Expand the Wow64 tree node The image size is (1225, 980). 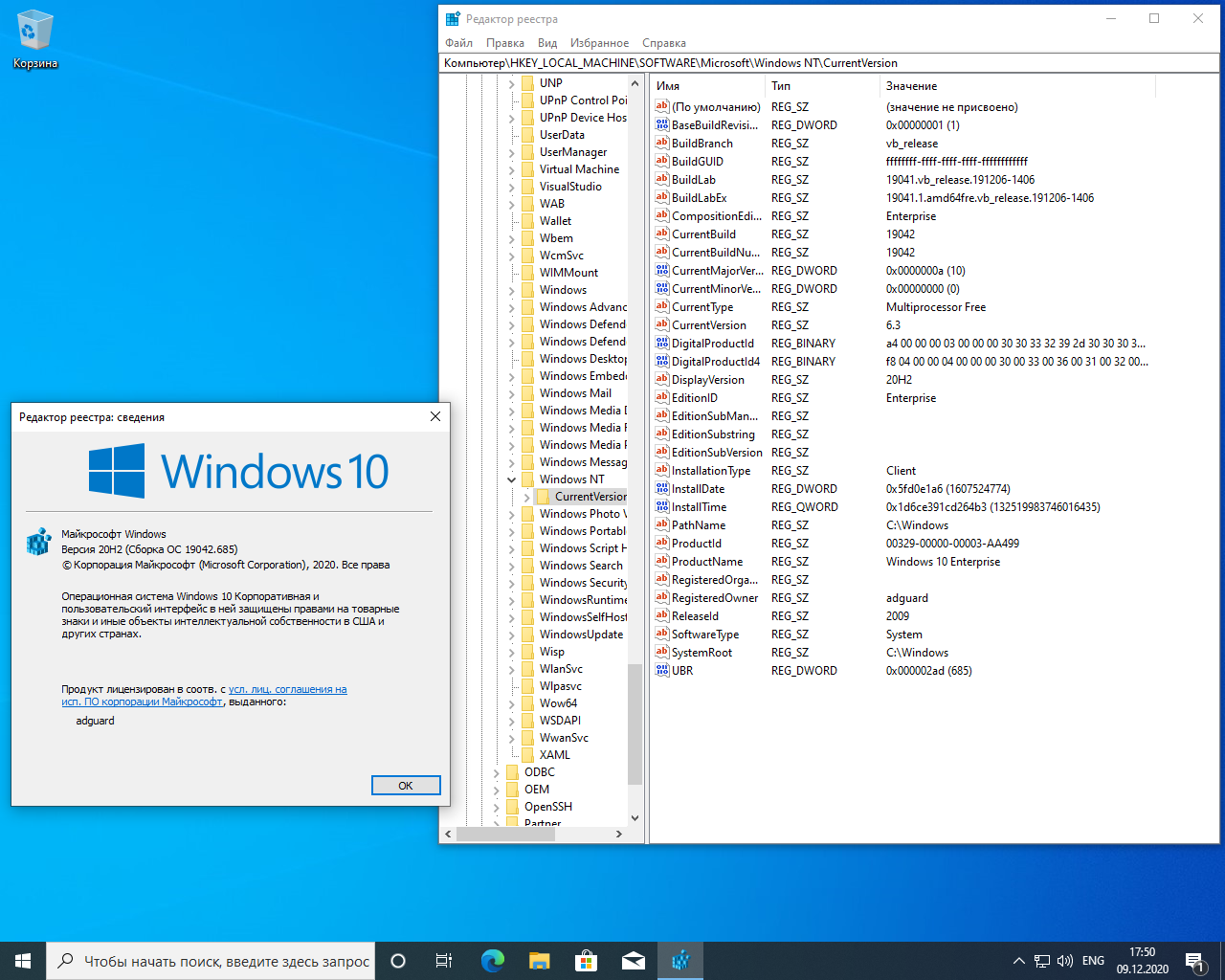[511, 703]
